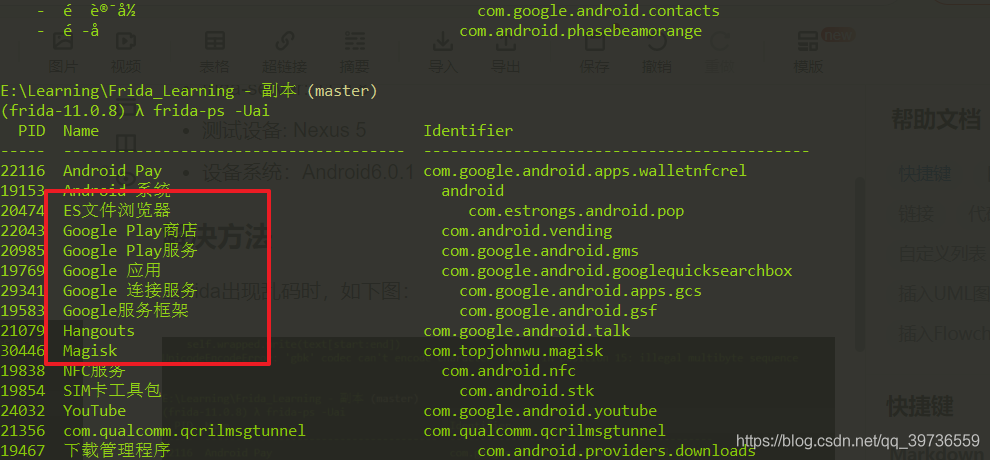Image resolution: width=990 pixels, height=460 pixels.
Task: Click the 'PID' column header
Action: click(32, 131)
